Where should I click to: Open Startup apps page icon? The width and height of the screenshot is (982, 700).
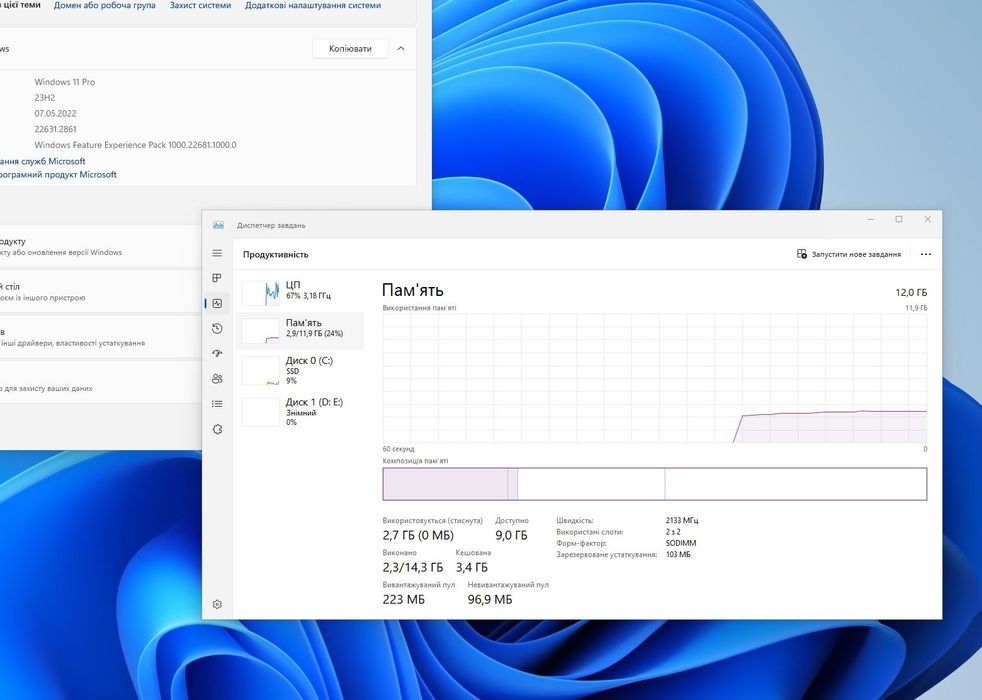tap(217, 354)
